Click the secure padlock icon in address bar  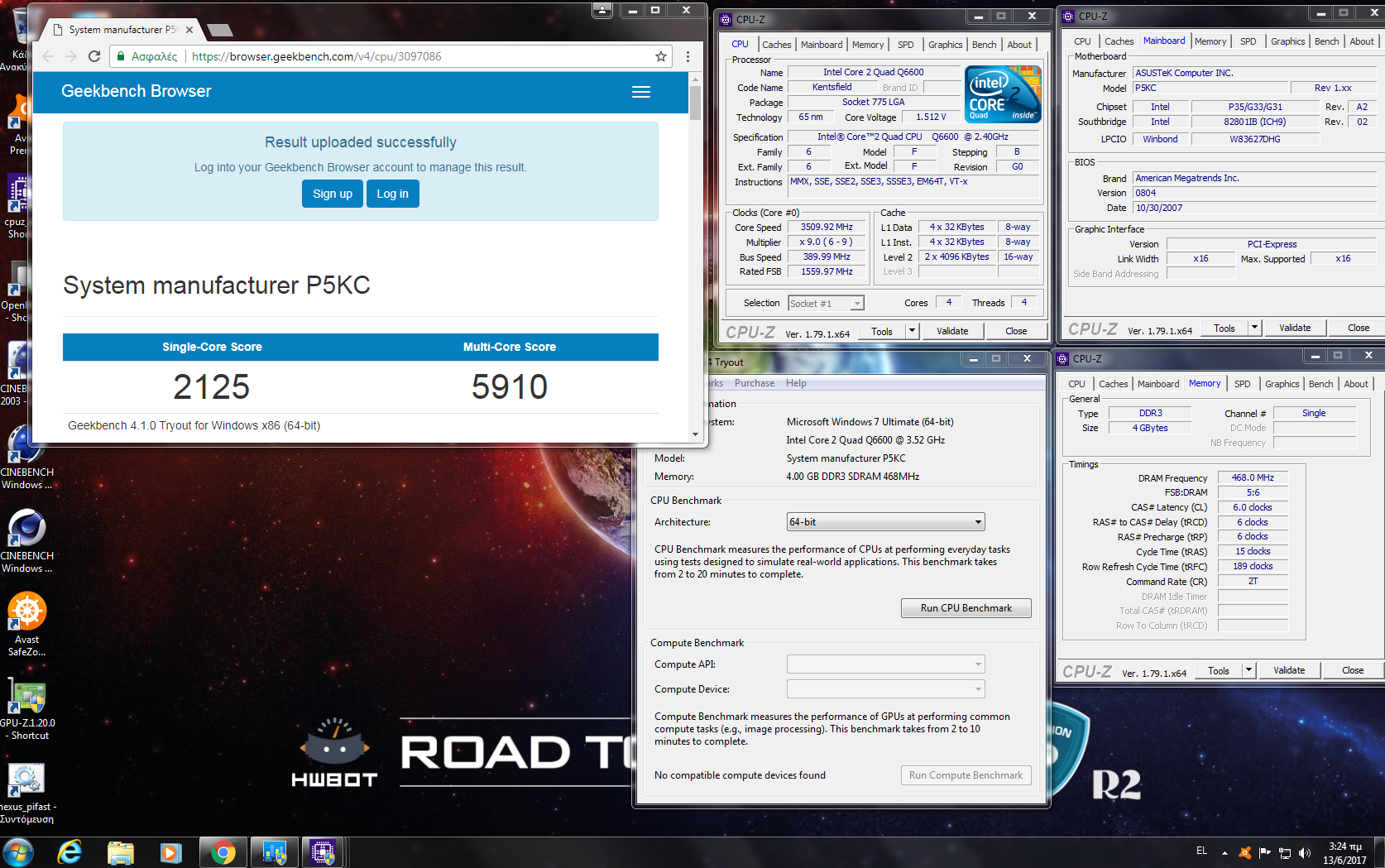(x=121, y=56)
